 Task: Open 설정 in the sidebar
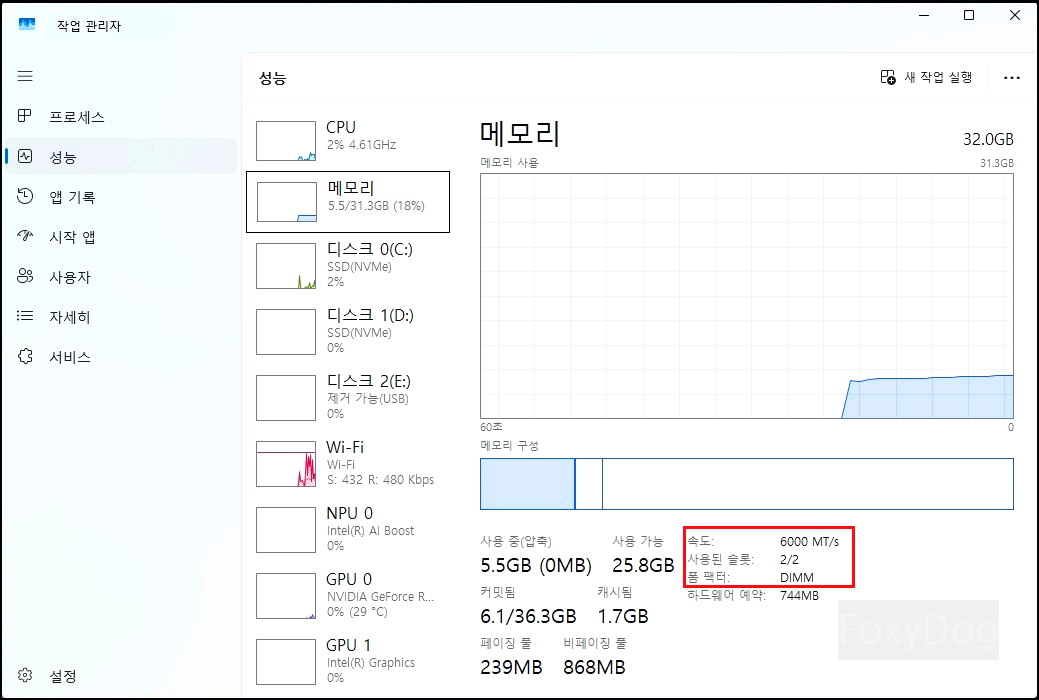[x=121, y=676]
